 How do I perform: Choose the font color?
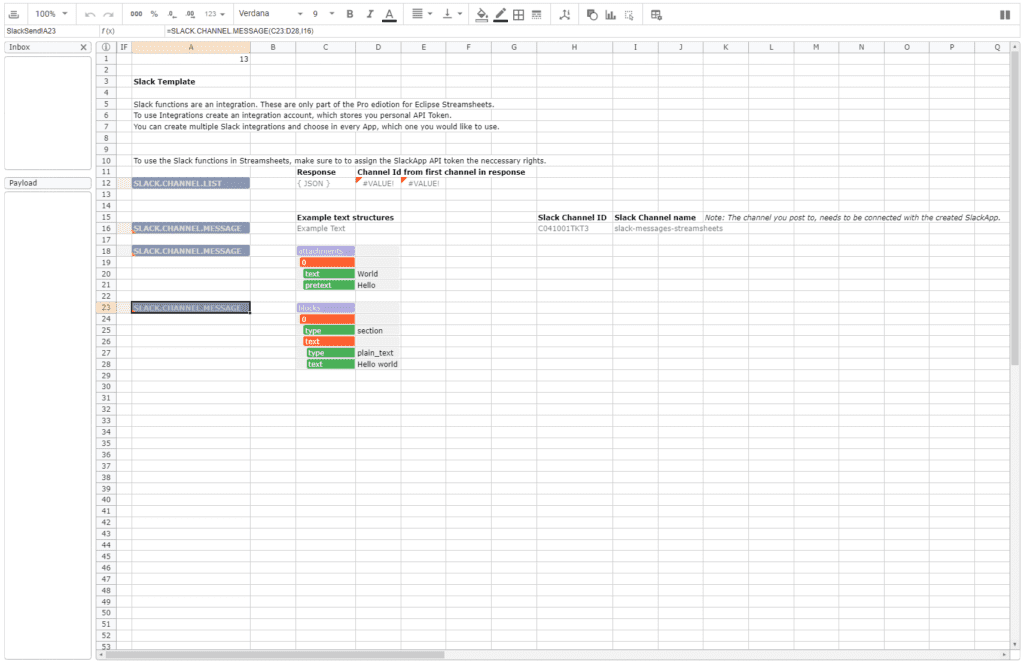389,14
